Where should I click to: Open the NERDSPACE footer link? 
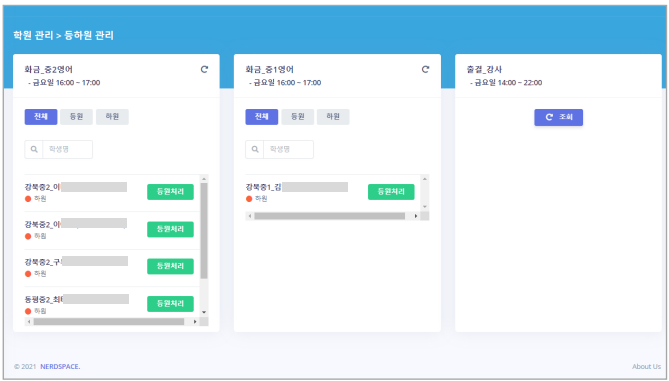(60, 366)
